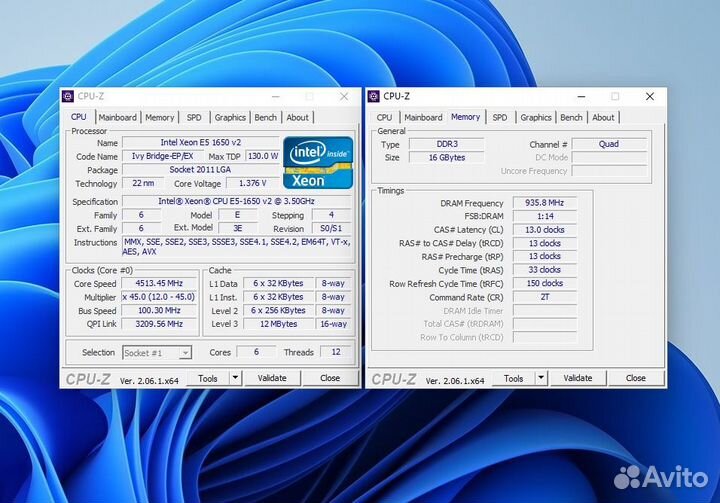
Task: Click Validate button in left CPU-Z window
Action: (x=272, y=378)
